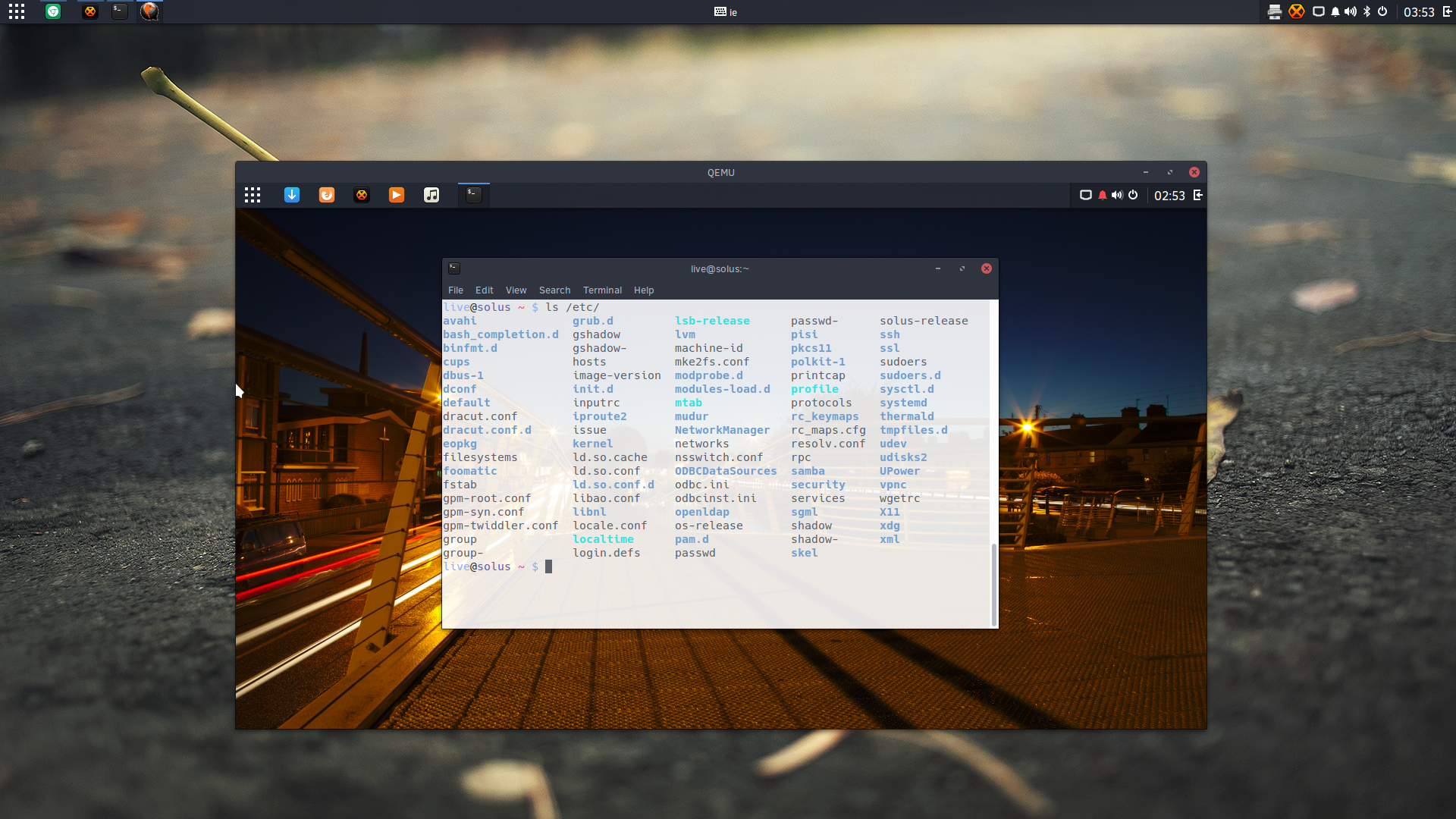1456x819 pixels.
Task: Click 'rc_keymaps' directory name
Action: (825, 416)
